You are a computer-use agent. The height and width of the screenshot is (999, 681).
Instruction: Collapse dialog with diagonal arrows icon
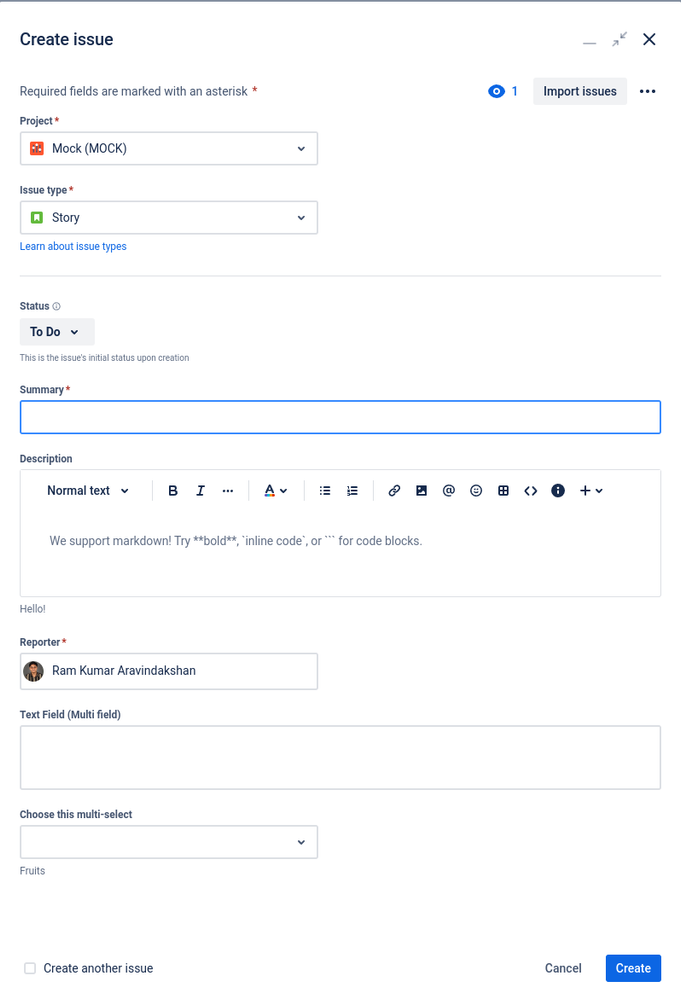619,40
